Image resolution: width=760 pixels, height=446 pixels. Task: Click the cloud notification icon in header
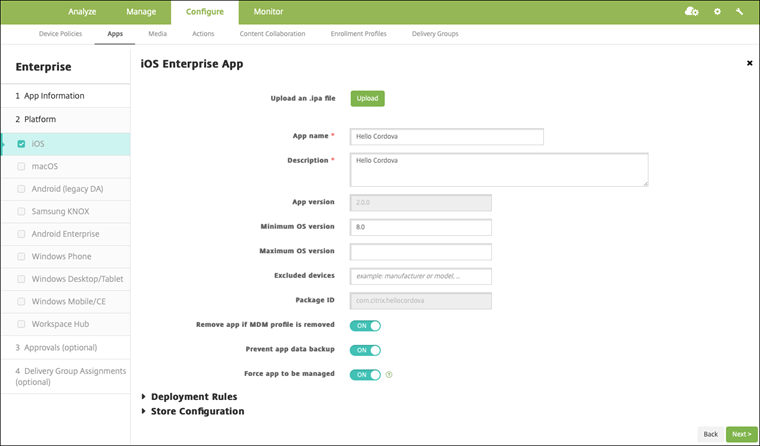(x=691, y=11)
